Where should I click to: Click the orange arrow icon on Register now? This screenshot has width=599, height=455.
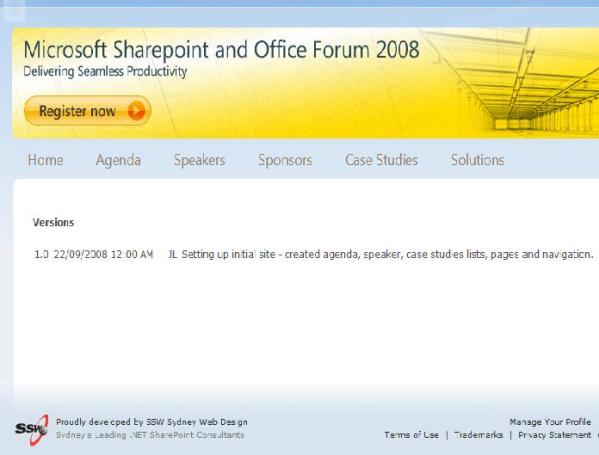click(136, 111)
